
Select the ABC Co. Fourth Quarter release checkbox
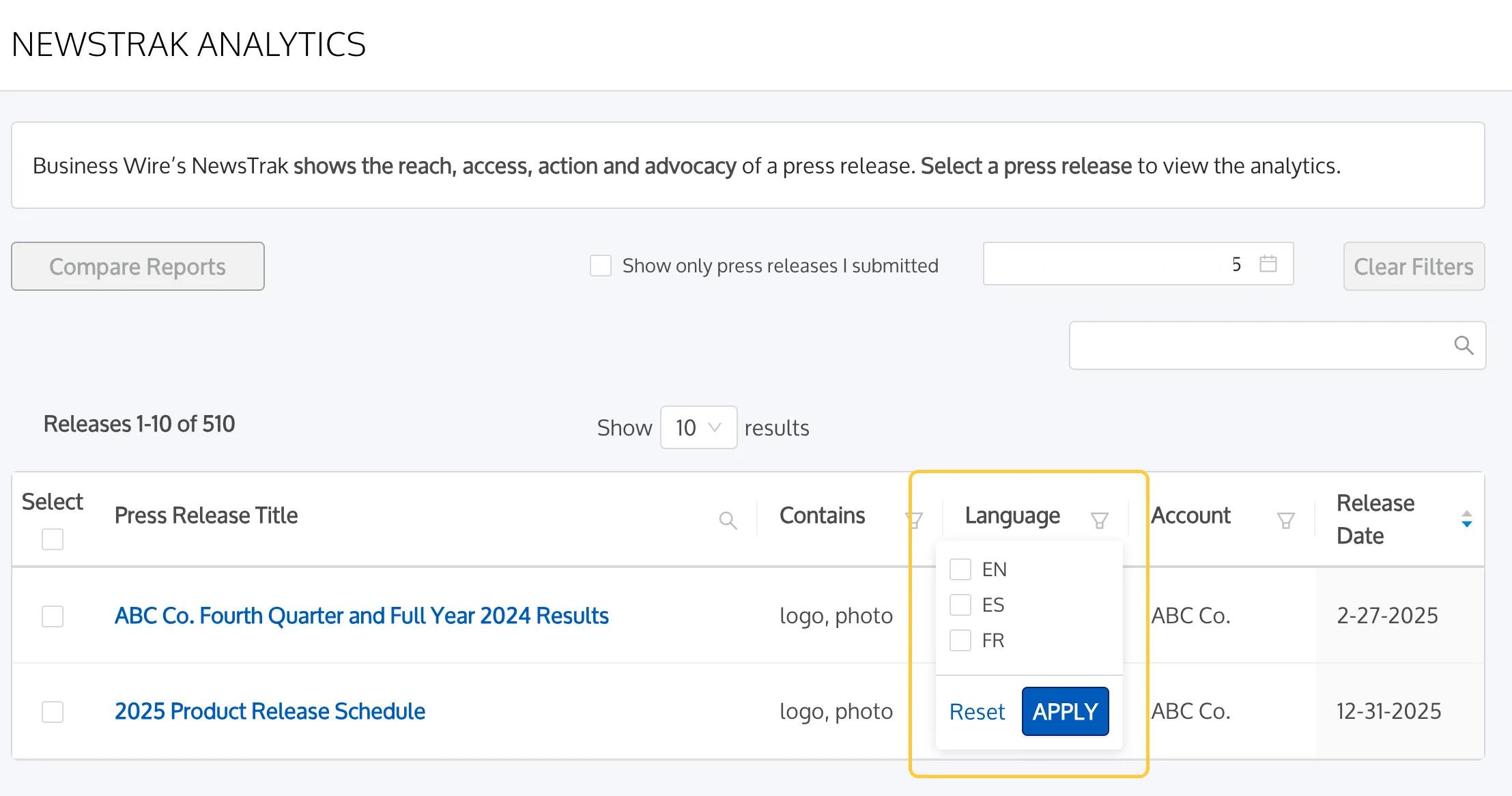click(53, 616)
